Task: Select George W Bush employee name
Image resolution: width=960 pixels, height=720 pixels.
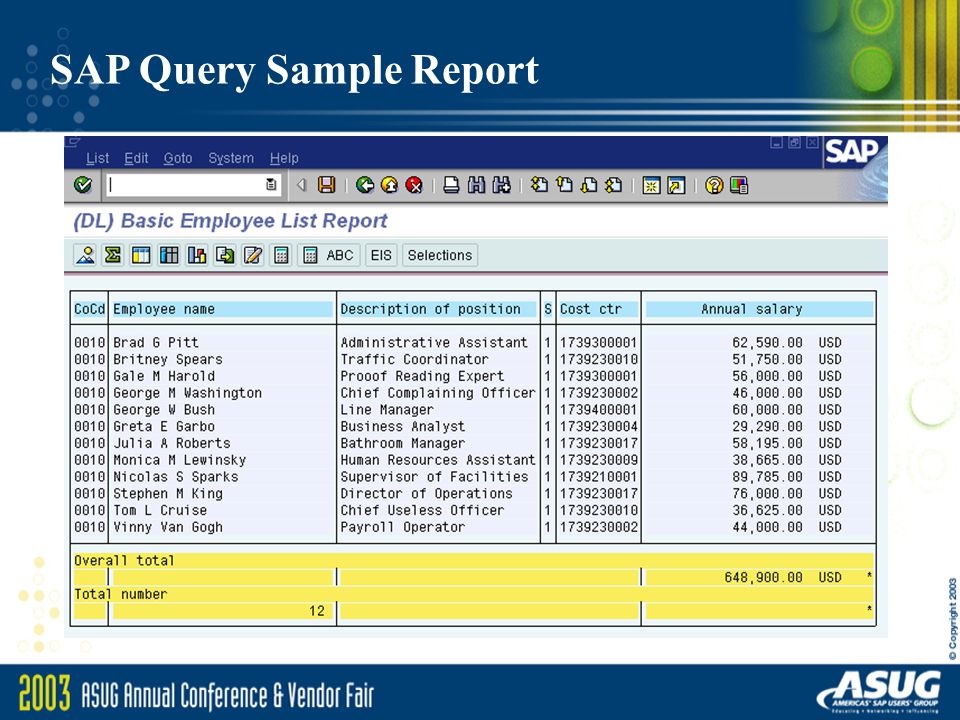Action: click(164, 410)
